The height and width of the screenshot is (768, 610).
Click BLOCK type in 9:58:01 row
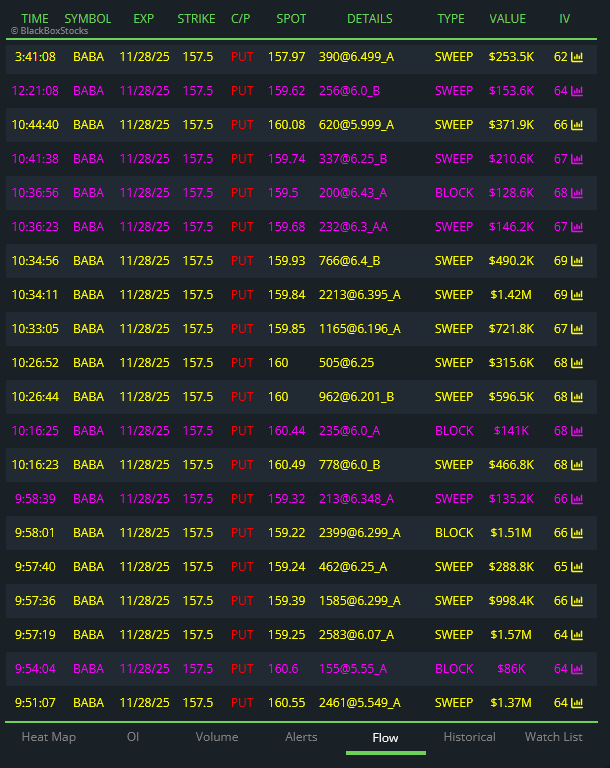tap(454, 533)
